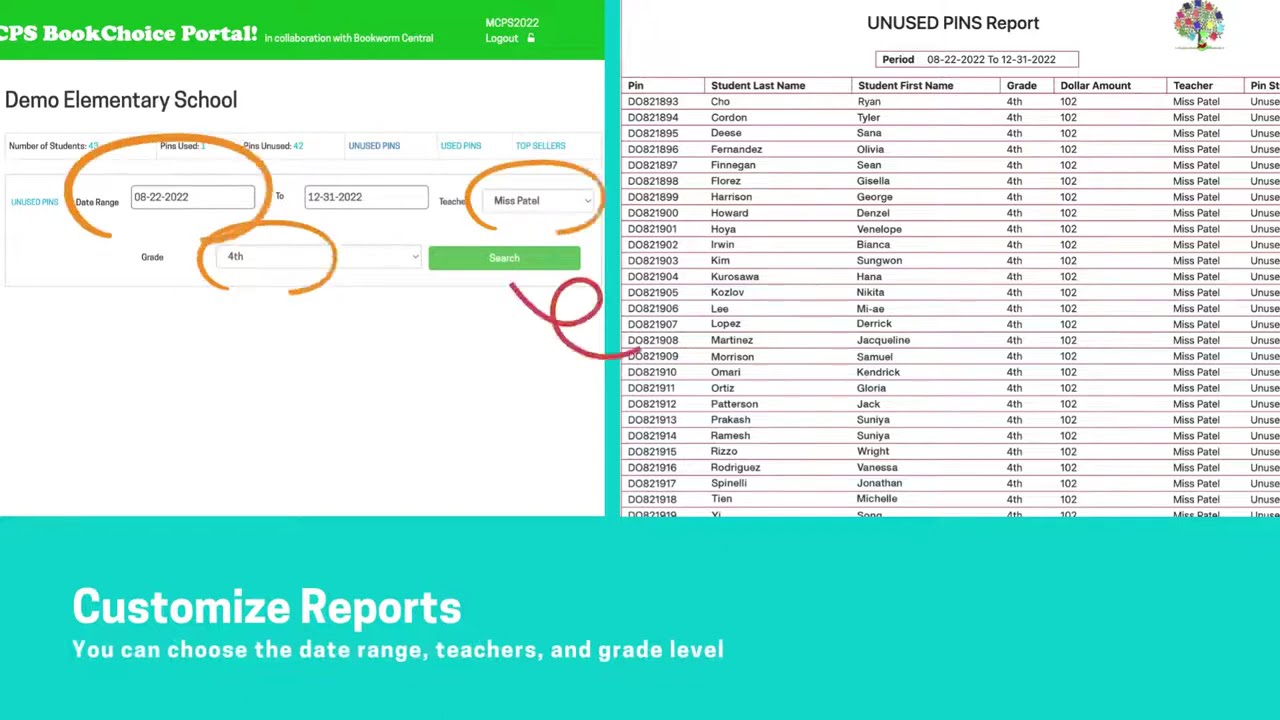Click first name Mi-ae
The width and height of the screenshot is (1280, 720).
tap(870, 309)
